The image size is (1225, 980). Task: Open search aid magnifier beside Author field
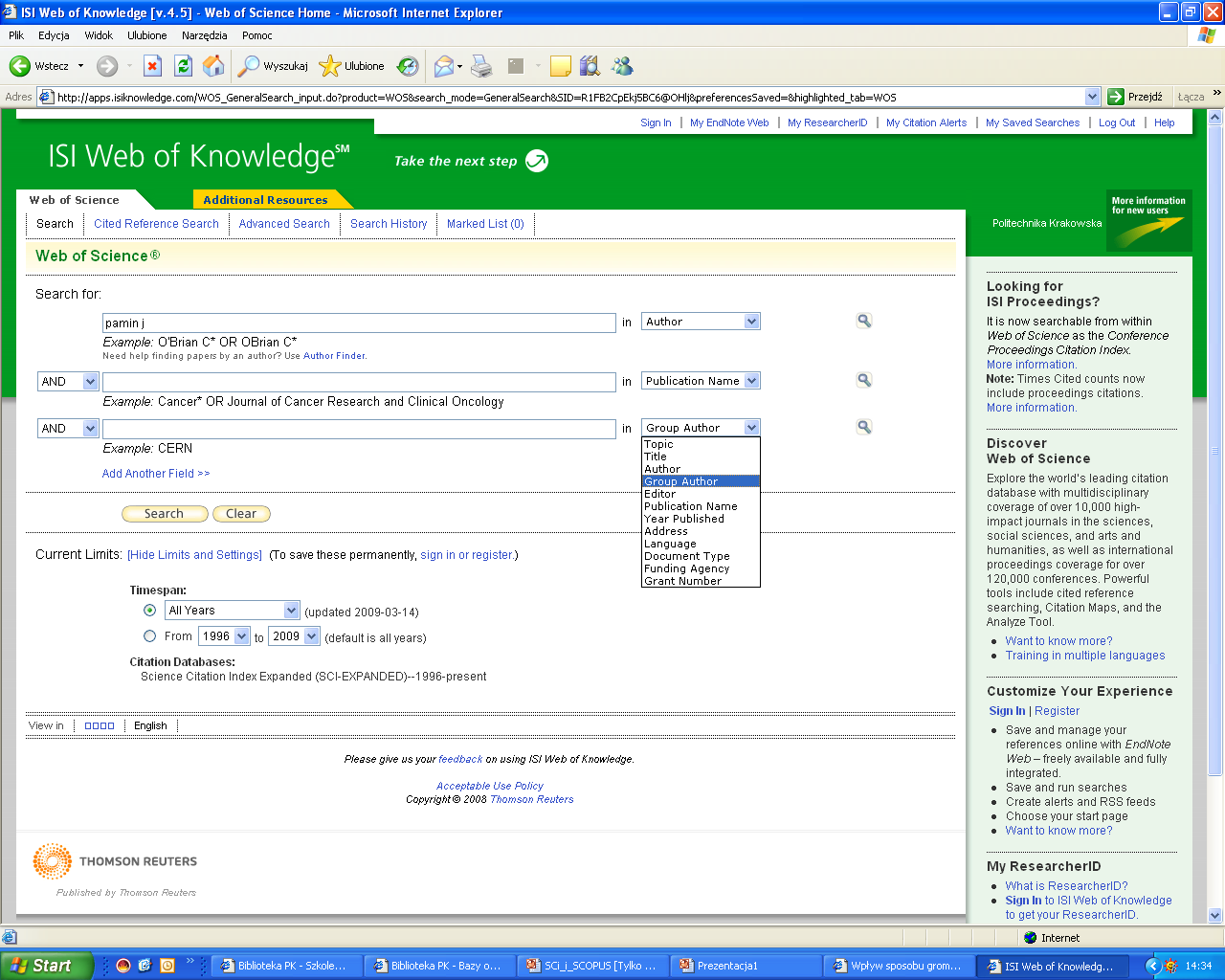864,322
